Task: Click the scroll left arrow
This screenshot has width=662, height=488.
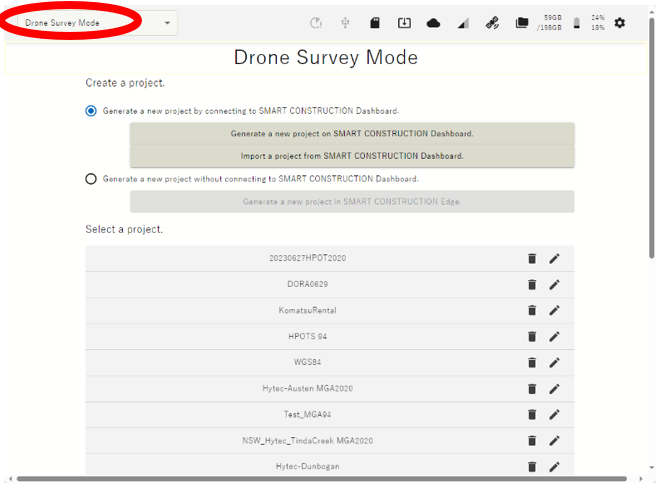Action: [x=11, y=479]
